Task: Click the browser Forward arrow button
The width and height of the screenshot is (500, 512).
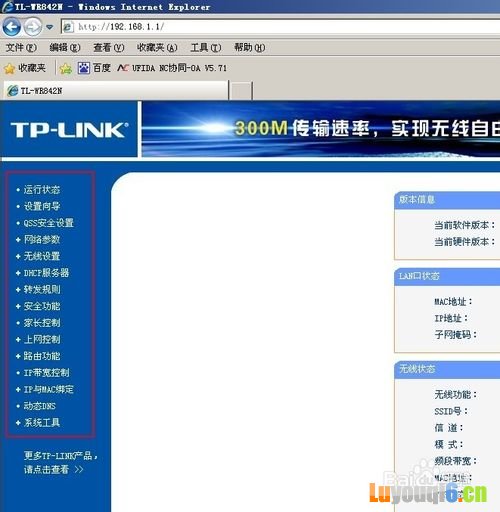Action: click(33, 27)
